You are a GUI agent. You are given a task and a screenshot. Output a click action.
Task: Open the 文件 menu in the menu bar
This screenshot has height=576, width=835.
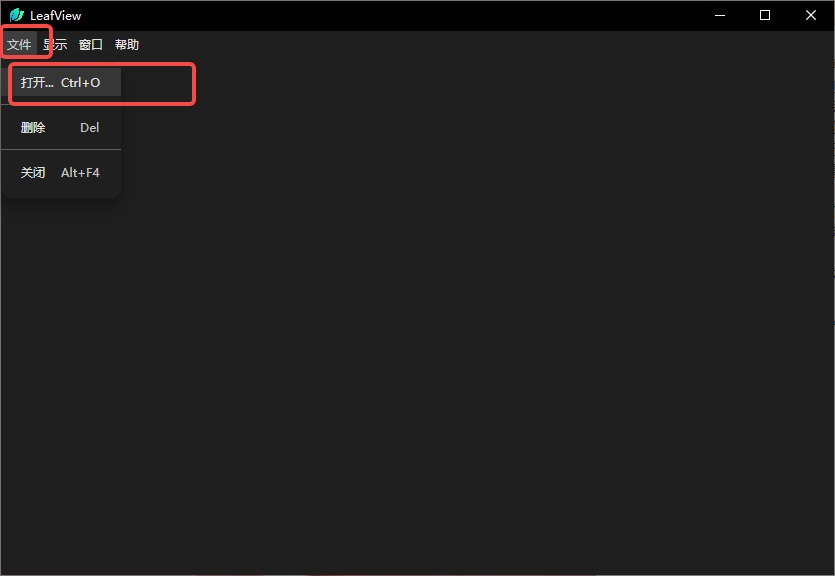19,45
